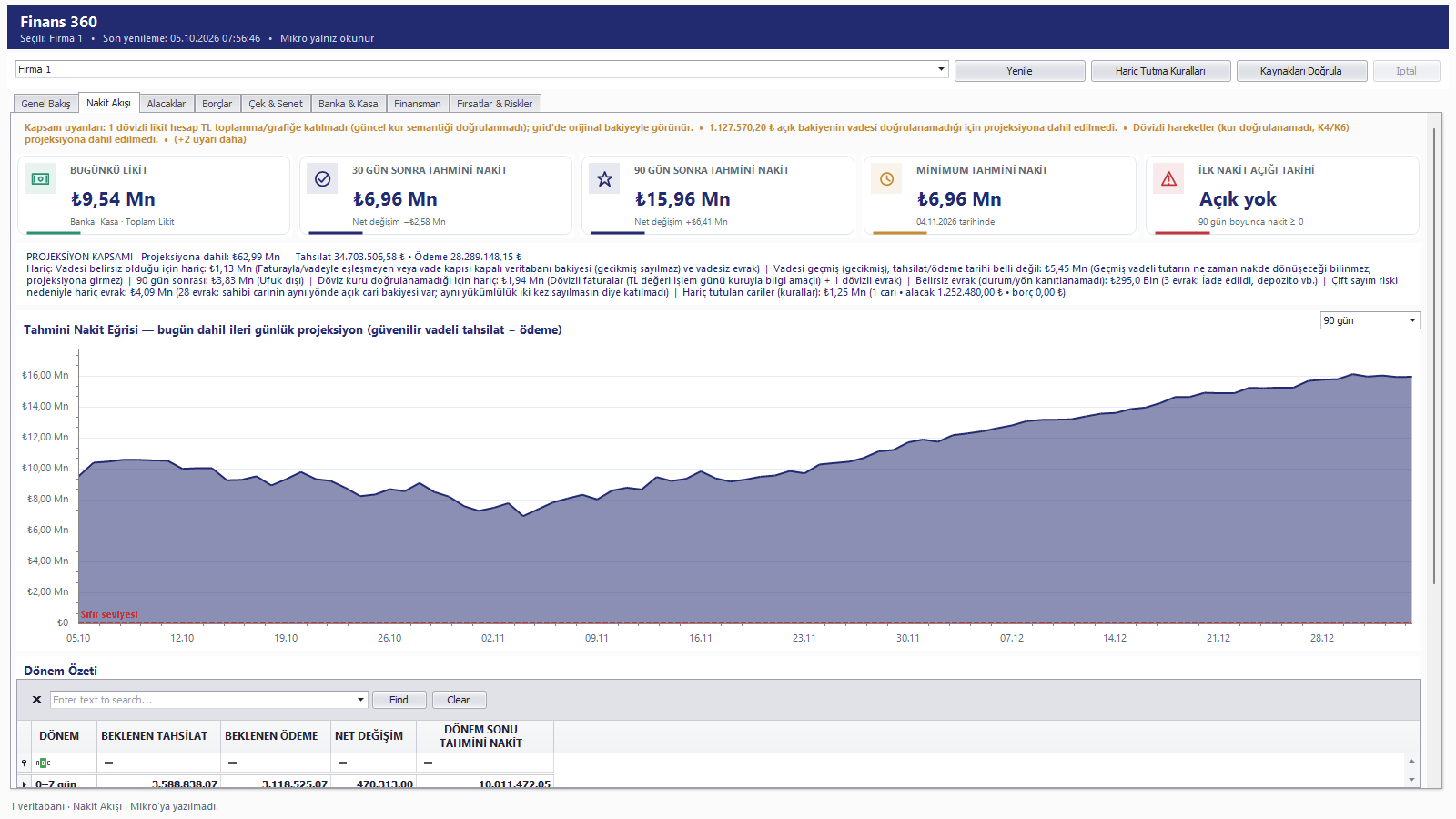Viewport: 1456px width, 819px height.
Task: Click the İptal button
Action: (1406, 71)
